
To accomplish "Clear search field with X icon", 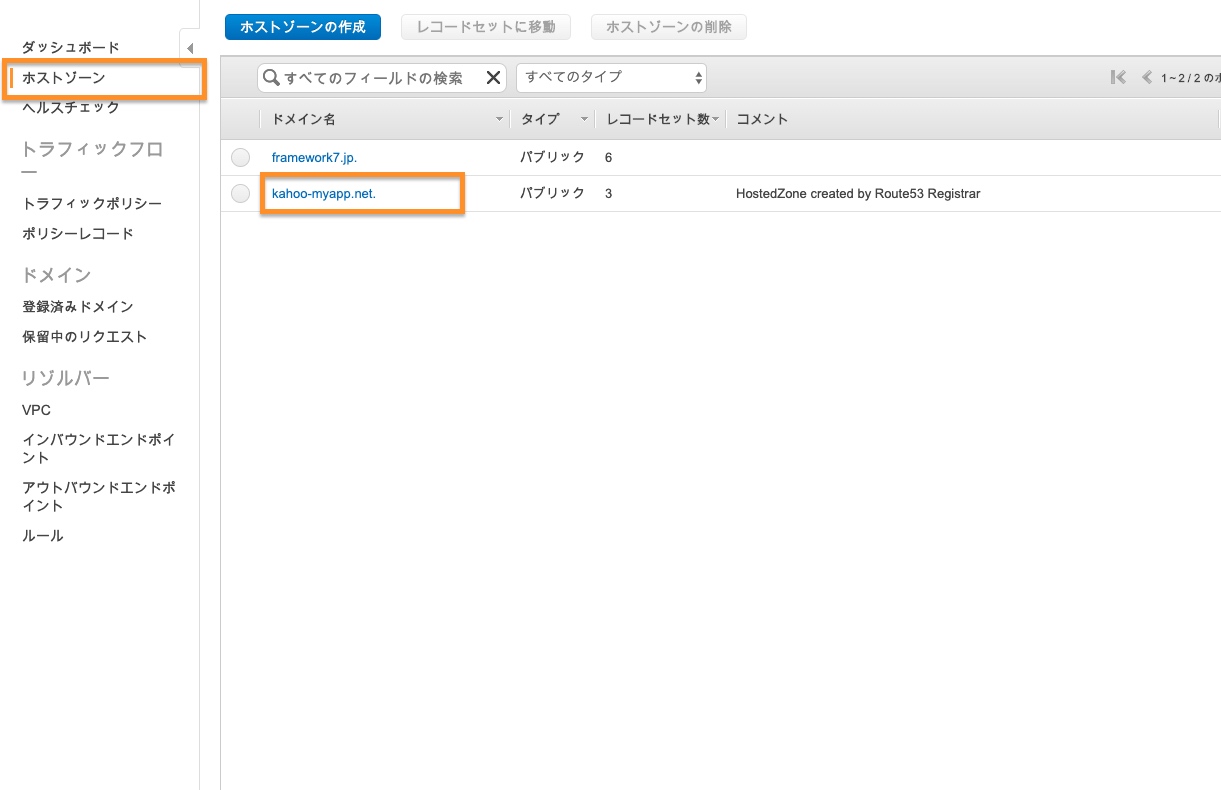I will pos(493,78).
